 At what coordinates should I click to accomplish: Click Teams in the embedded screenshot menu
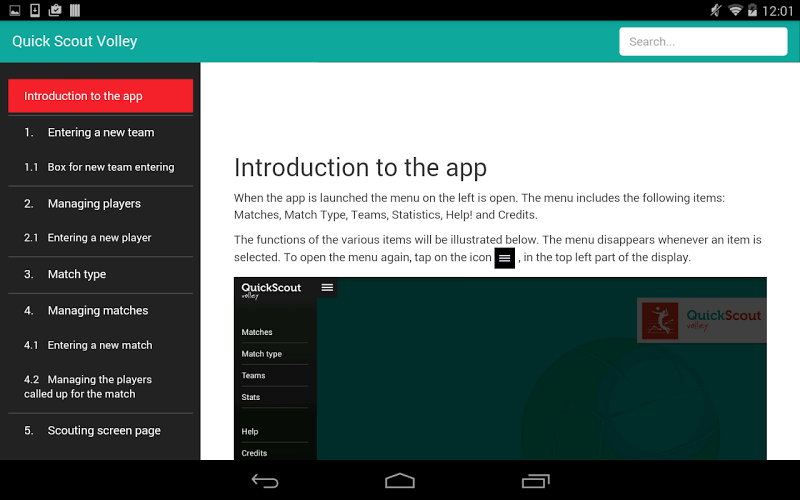[253, 375]
